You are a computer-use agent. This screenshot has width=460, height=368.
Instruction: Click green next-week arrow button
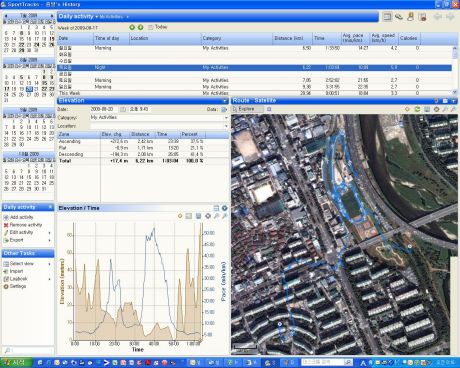[141, 27]
